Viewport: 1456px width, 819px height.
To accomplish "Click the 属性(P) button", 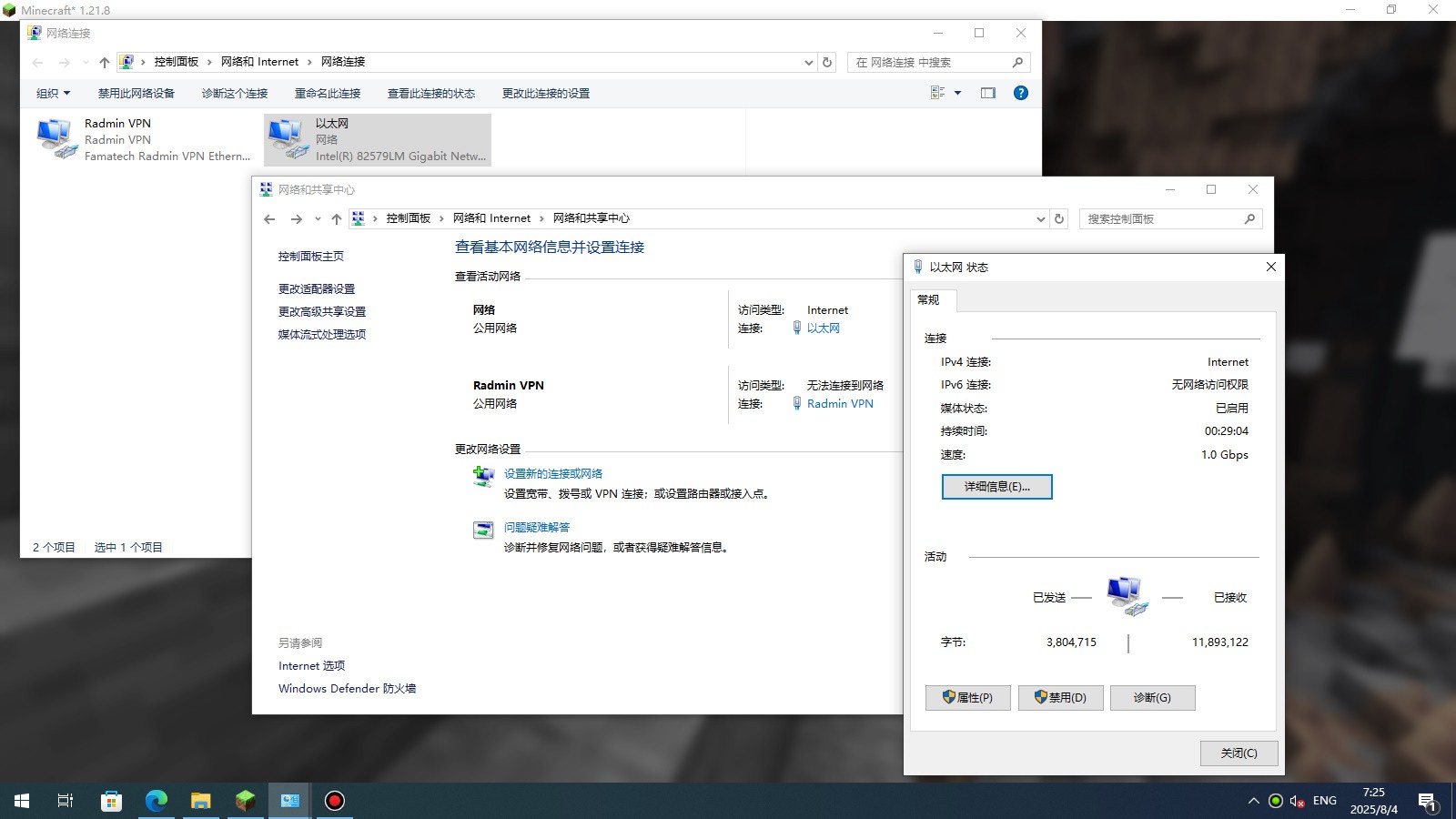I will click(967, 697).
